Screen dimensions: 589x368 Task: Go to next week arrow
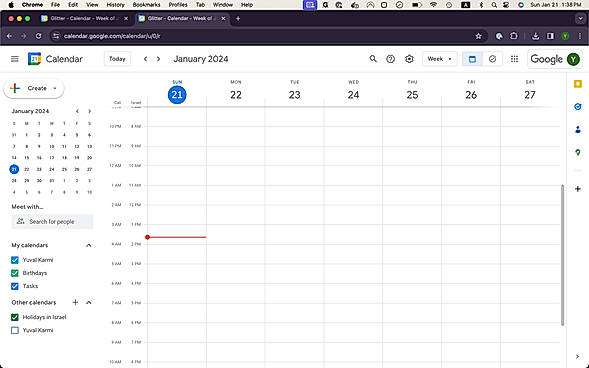[159, 59]
